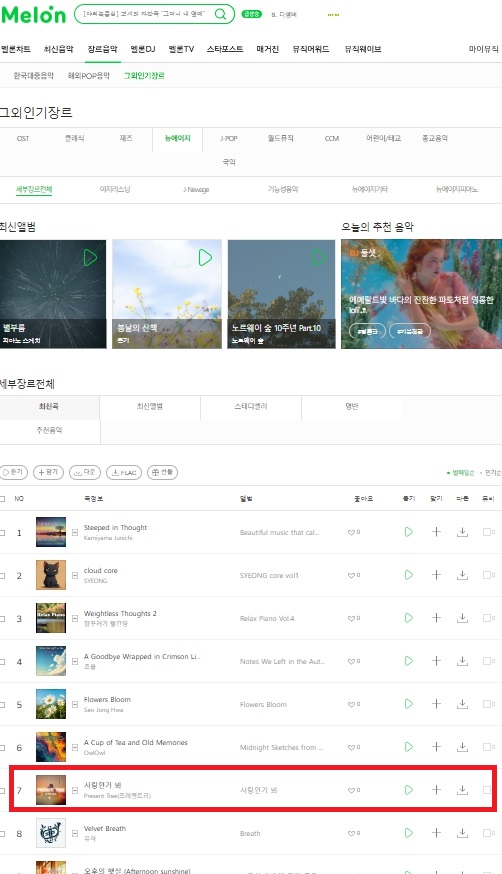This screenshot has width=502, height=874.
Task: Switch to the 최신앨범 tab
Action: click(x=150, y=407)
